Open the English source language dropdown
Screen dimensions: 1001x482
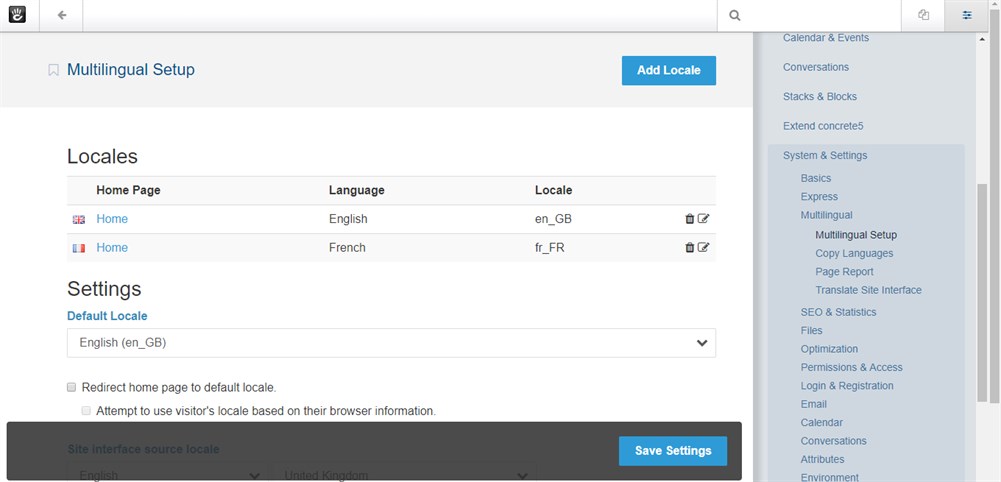(x=169, y=475)
